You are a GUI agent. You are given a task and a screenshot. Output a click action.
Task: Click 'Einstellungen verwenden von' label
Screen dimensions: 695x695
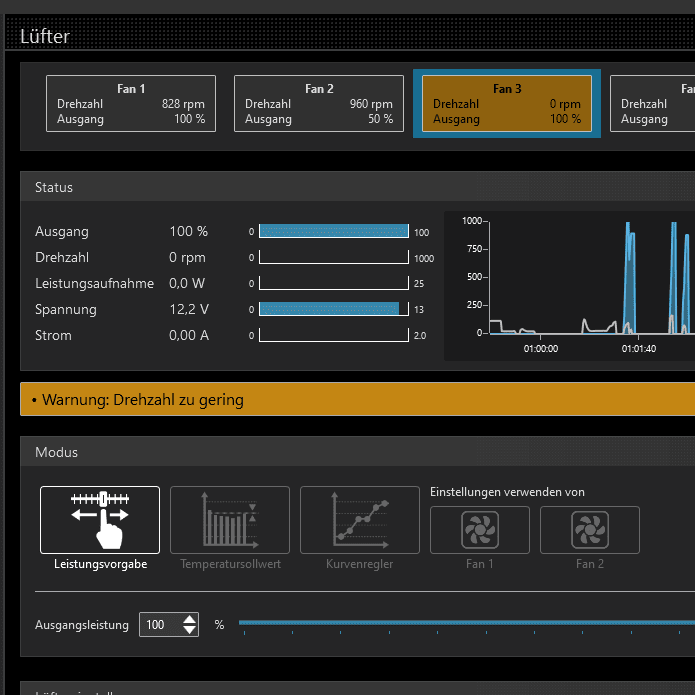[x=507, y=492]
